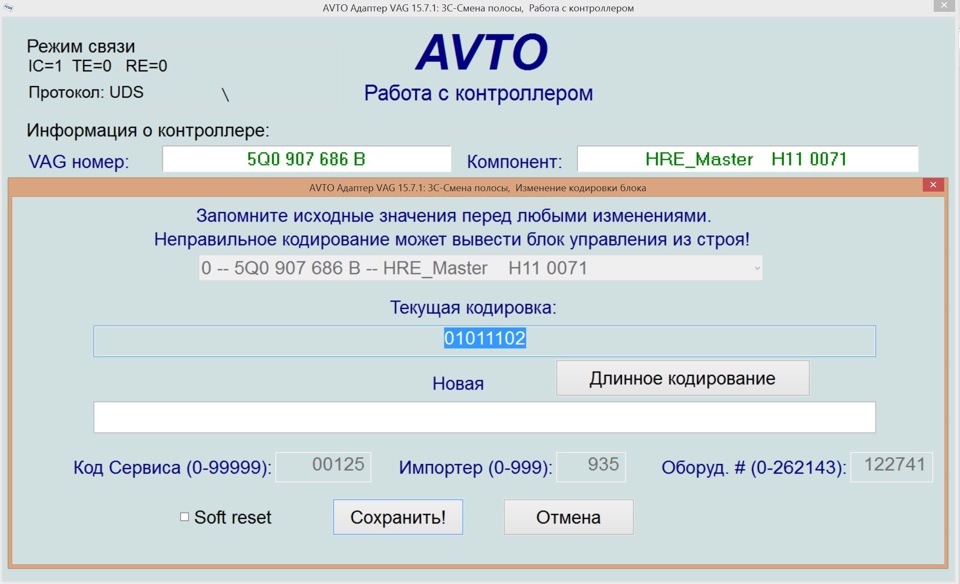Viewport: 960px width, 584px height.
Task: Click the Оборуд. # (0-262143) label
Action: (754, 468)
